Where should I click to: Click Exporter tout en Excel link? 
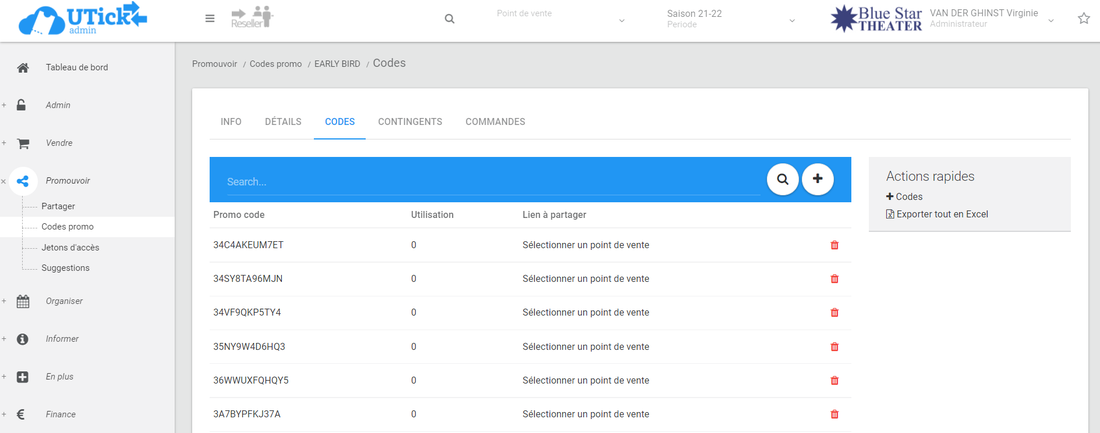pos(942,214)
